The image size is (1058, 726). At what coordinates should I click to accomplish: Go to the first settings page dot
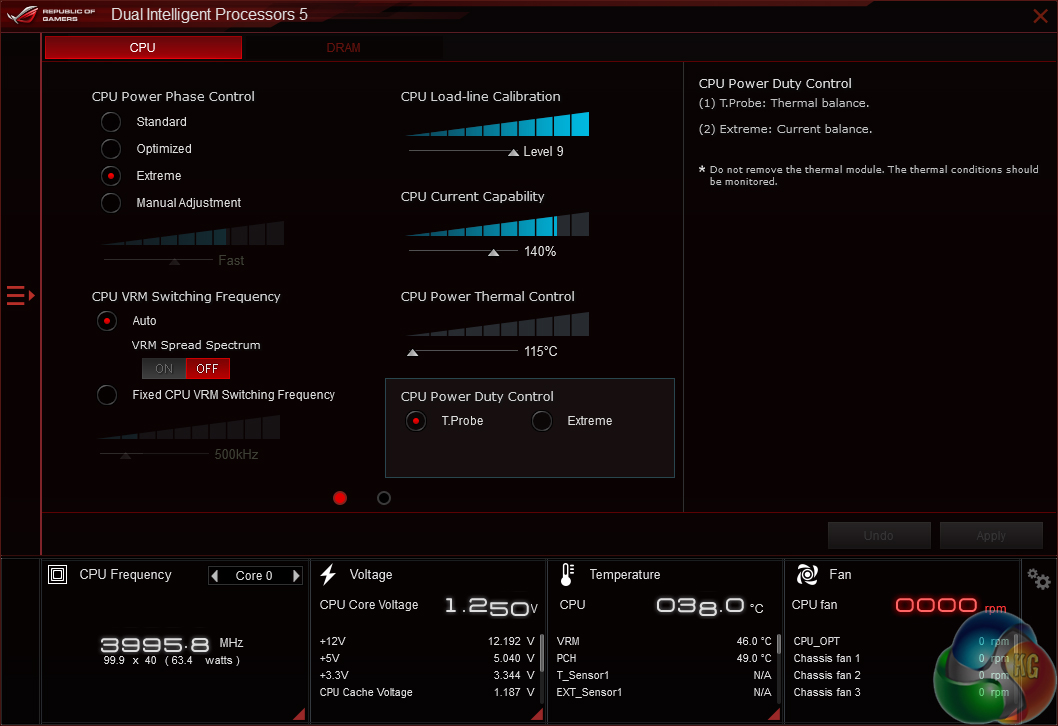(x=340, y=498)
